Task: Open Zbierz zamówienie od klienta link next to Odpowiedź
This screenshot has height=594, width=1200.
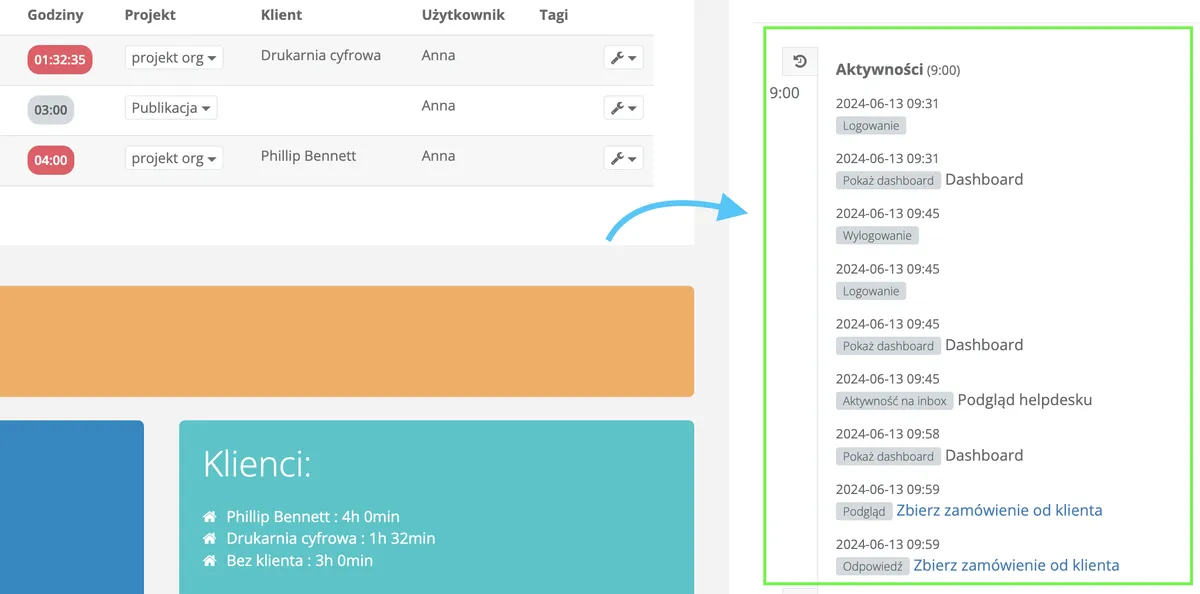Action: (1016, 565)
